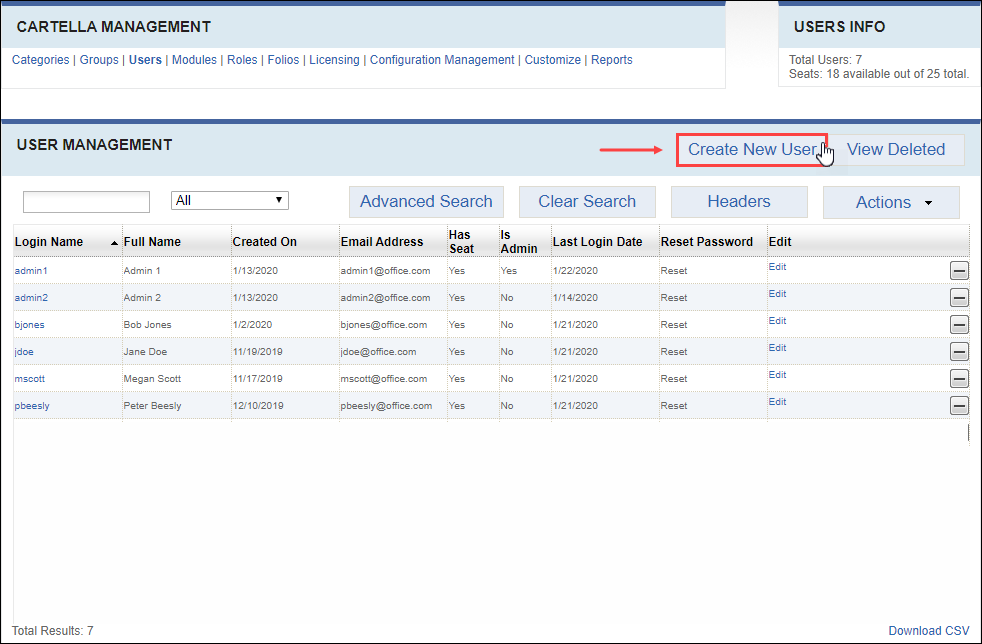Sort by Last Login Date header
The width and height of the screenshot is (982, 644).
[x=597, y=242]
